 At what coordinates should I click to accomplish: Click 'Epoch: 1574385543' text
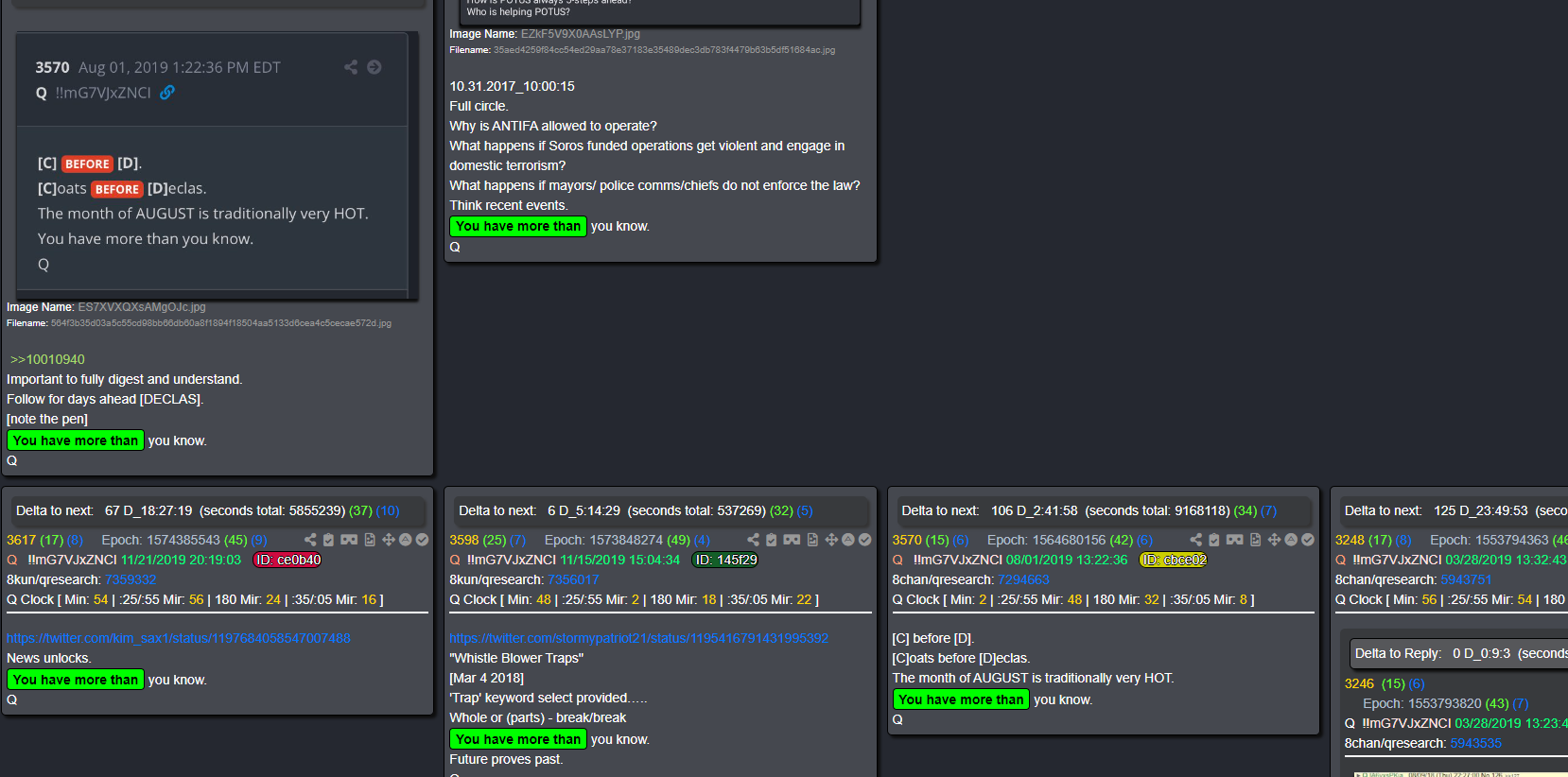coord(161,540)
